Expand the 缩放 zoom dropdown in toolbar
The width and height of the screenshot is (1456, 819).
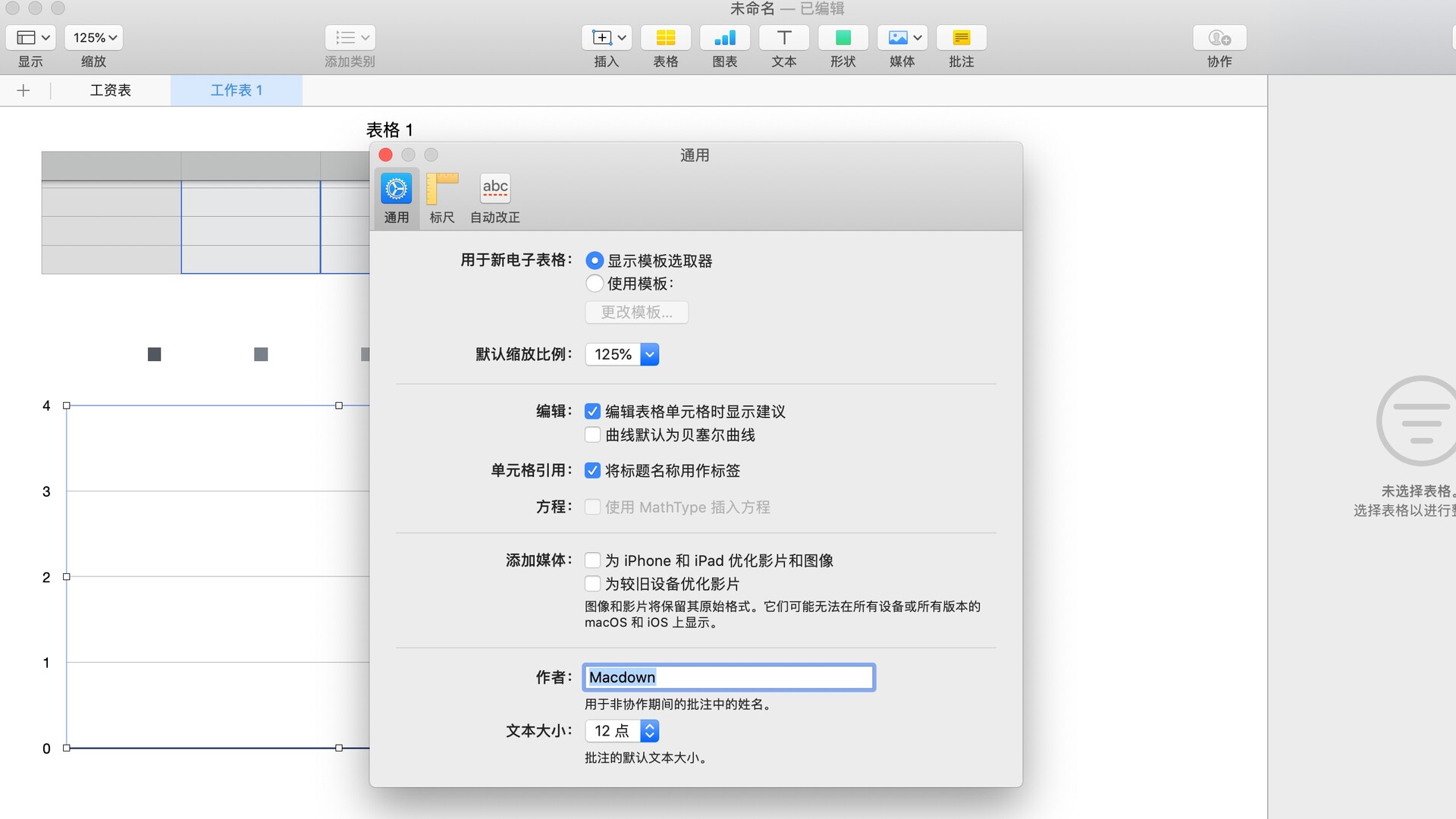click(x=93, y=36)
